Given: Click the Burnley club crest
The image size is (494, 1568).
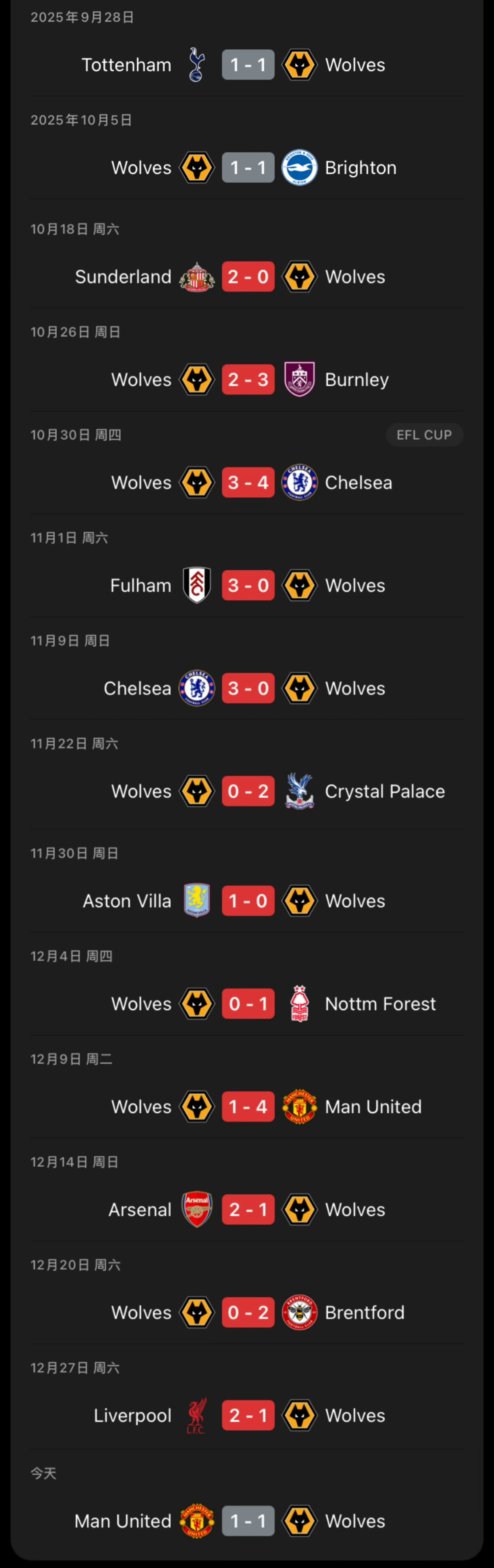Looking at the screenshot, I should point(299,380).
